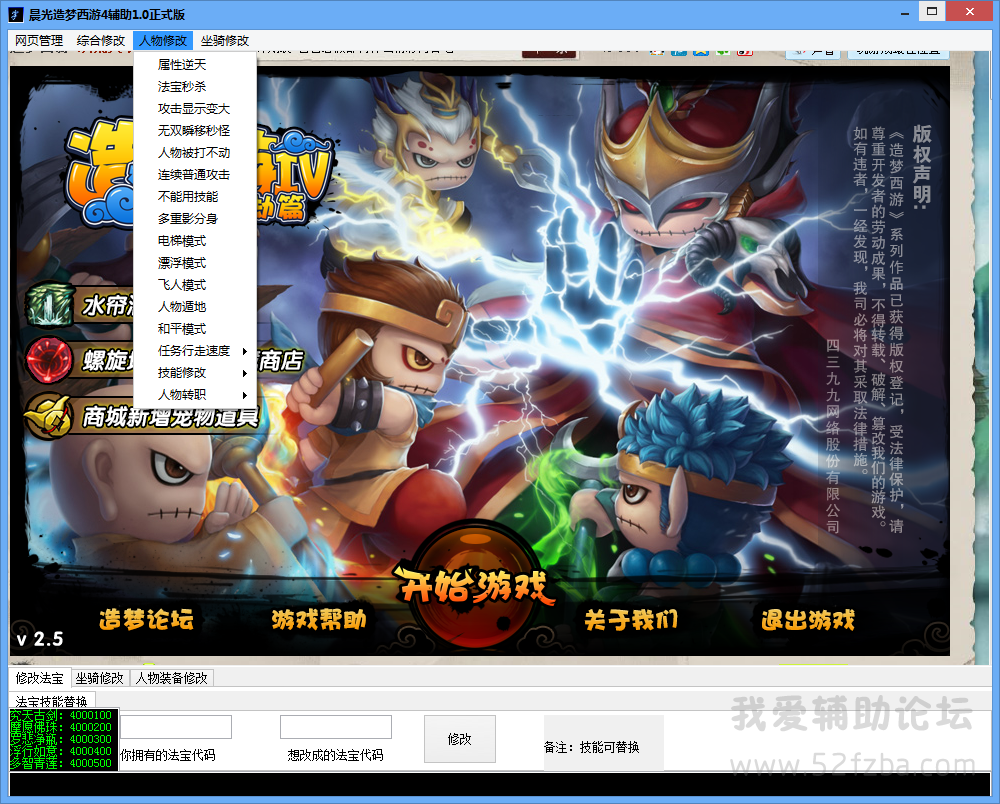Image resolution: width=1000 pixels, height=804 pixels.
Task: Open the 人物修改 menu
Action: [x=163, y=41]
